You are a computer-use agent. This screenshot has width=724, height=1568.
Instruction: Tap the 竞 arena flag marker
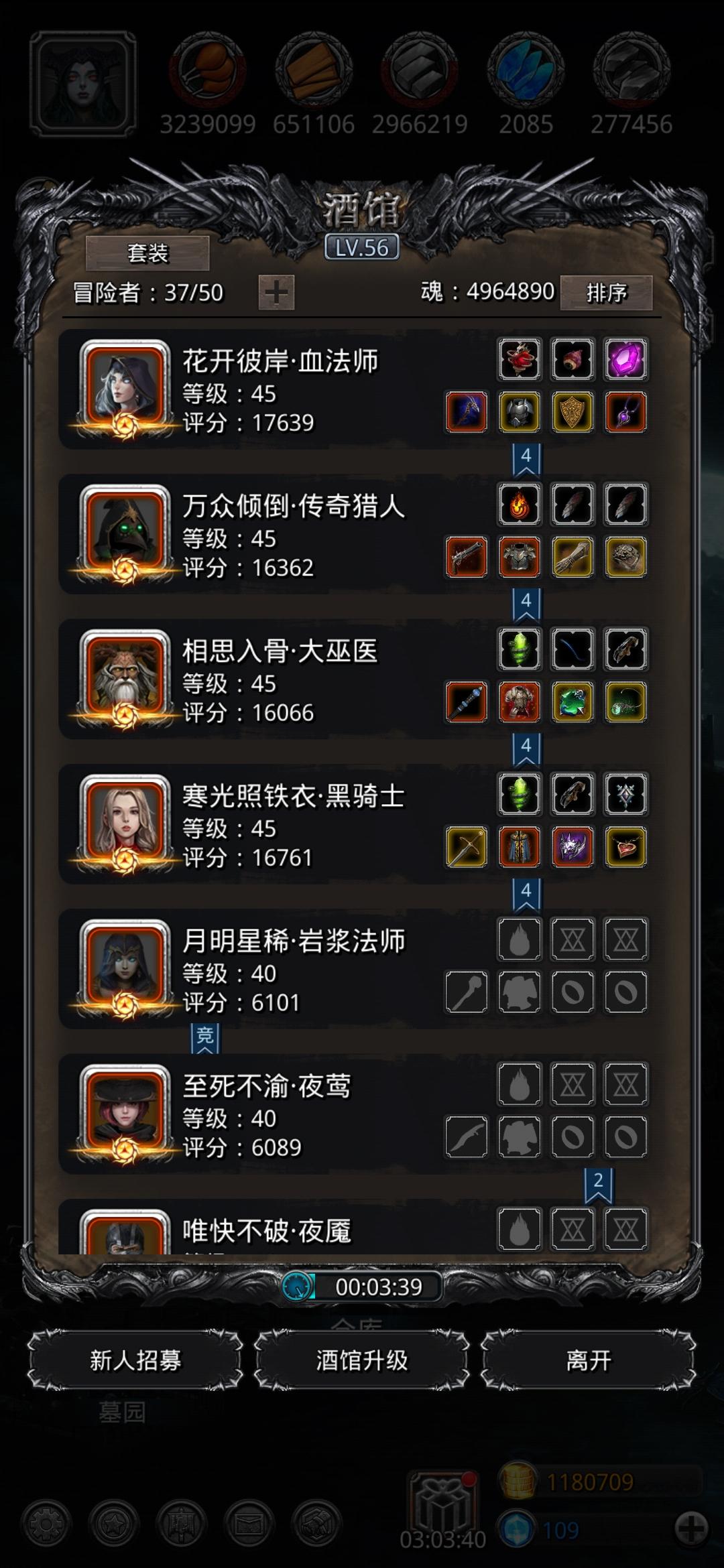coord(205,1039)
